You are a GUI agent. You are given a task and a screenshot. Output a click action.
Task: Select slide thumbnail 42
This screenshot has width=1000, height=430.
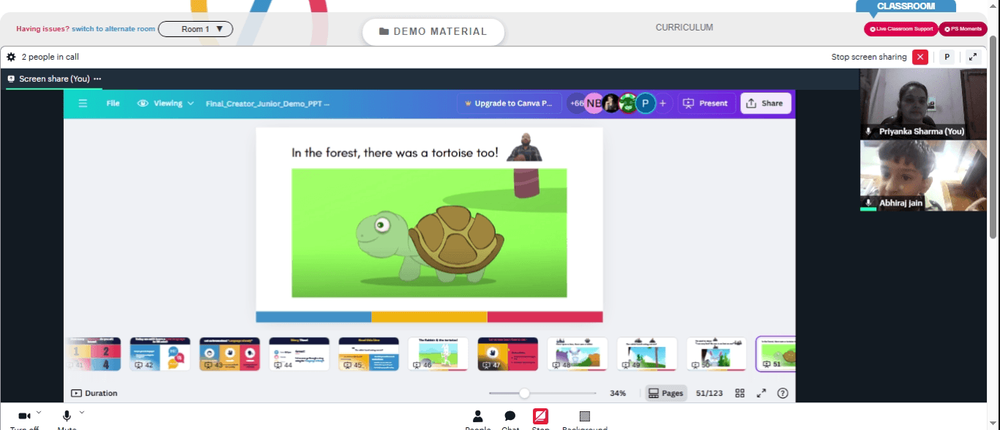[159, 354]
